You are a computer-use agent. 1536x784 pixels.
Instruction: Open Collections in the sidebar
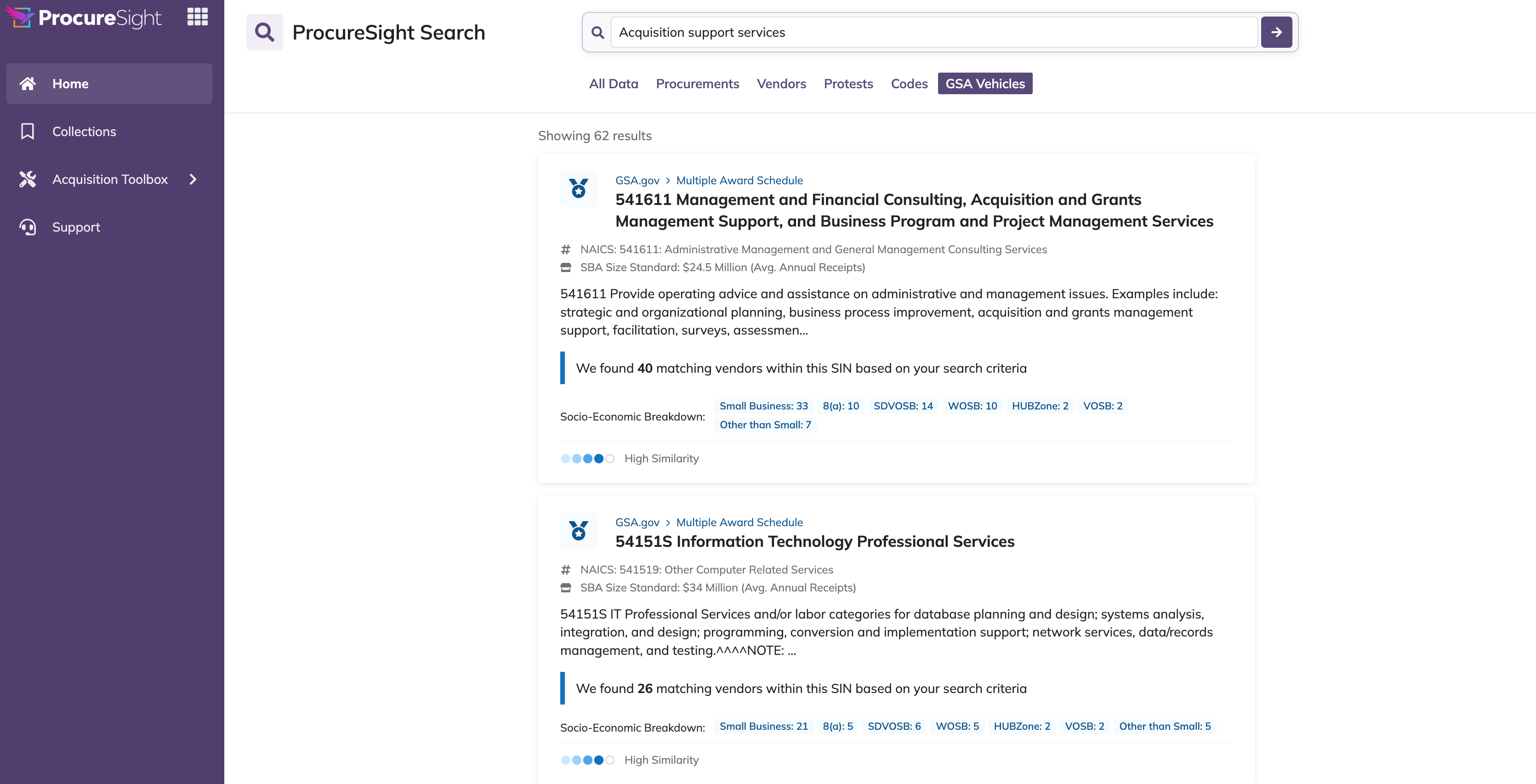(x=109, y=131)
